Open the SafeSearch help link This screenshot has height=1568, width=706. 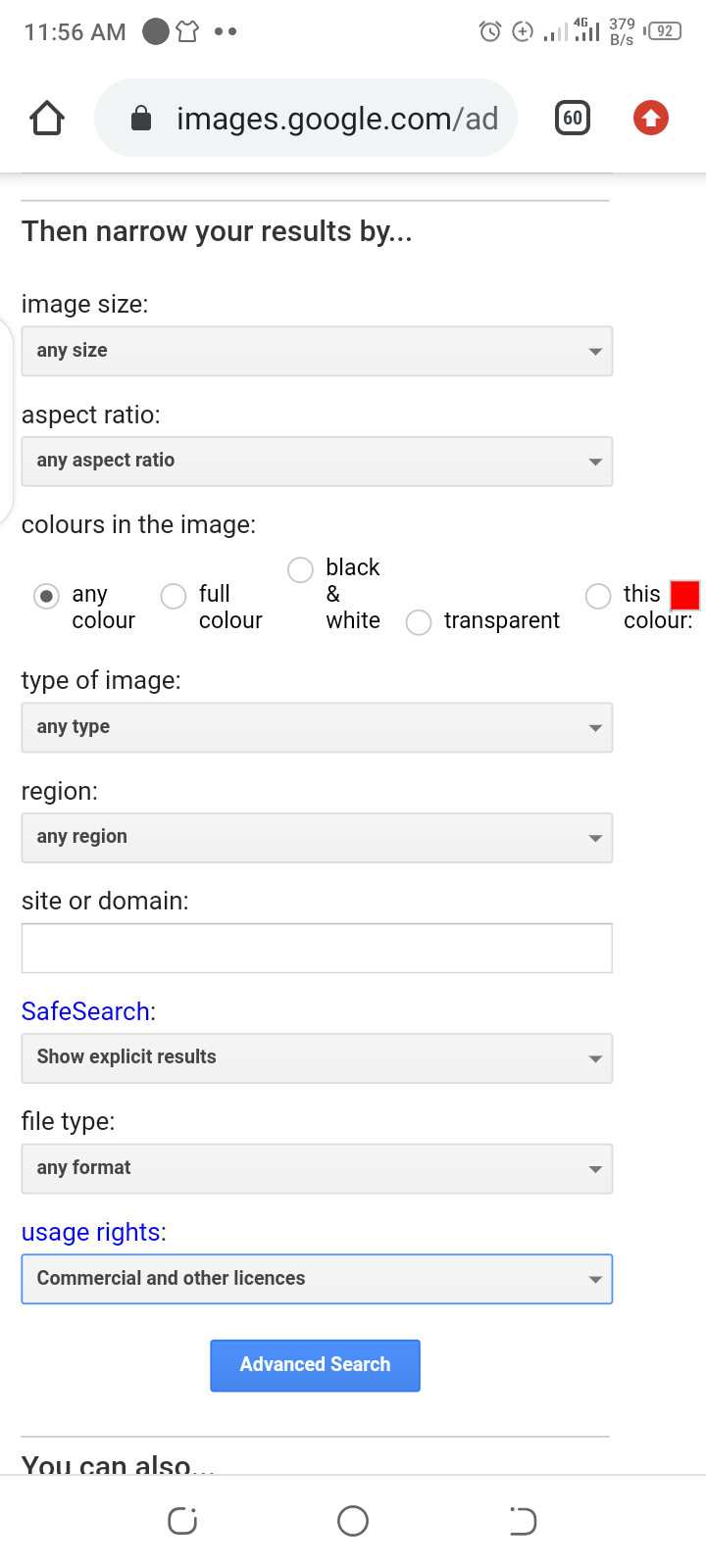pos(86,1011)
